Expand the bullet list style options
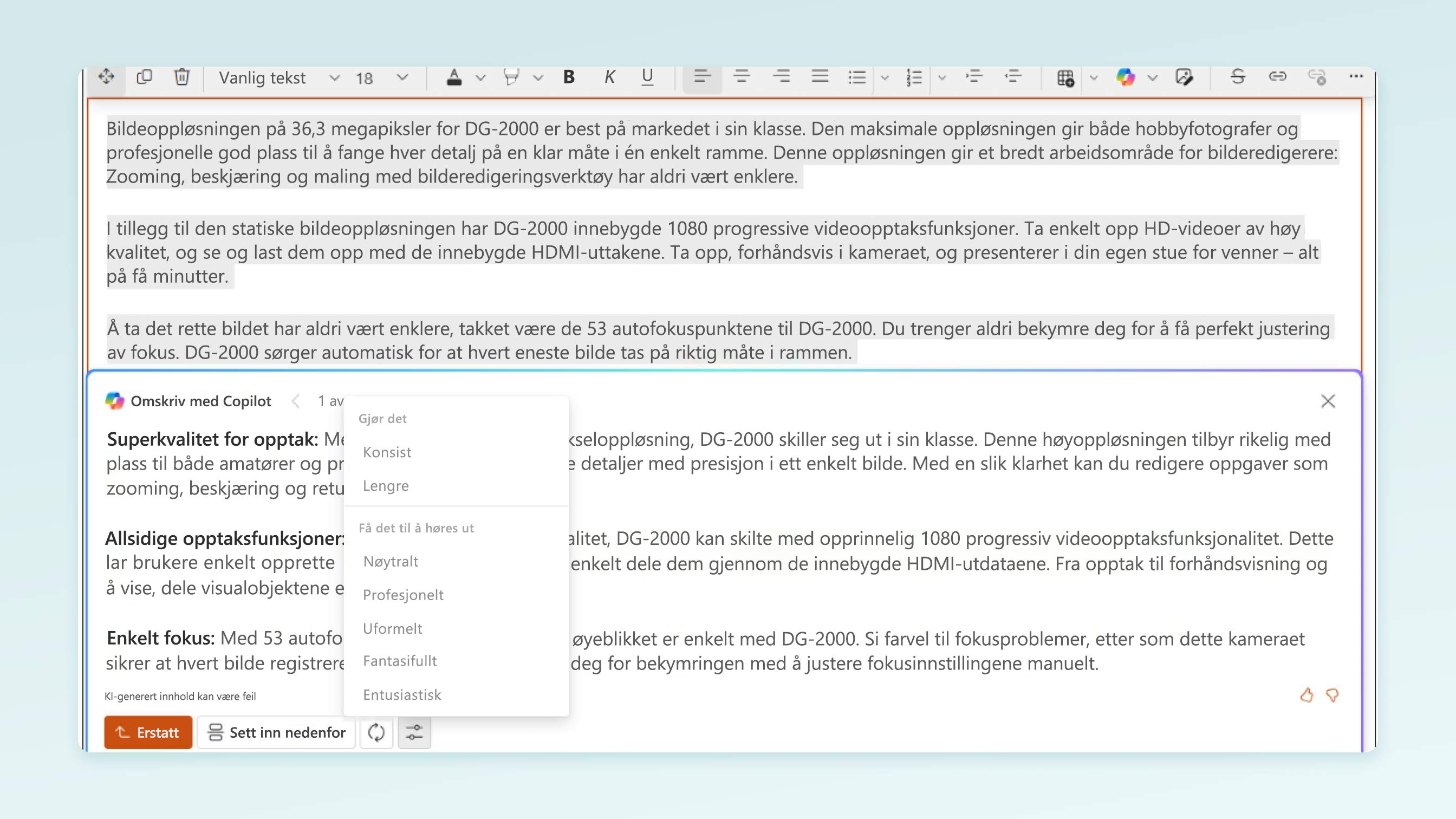Screen dimensions: 1456x819 point(885,77)
